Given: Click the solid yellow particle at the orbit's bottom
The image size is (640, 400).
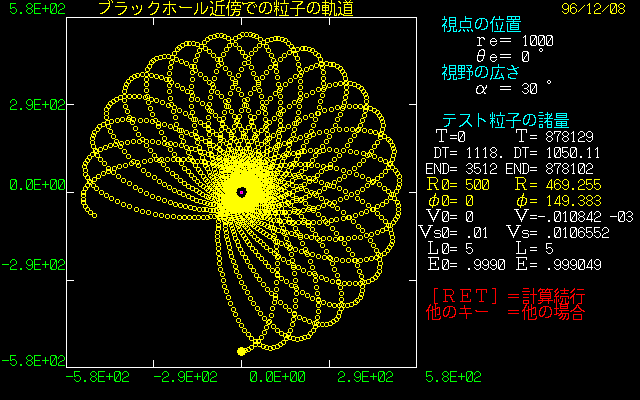Looking at the screenshot, I should point(241,351).
